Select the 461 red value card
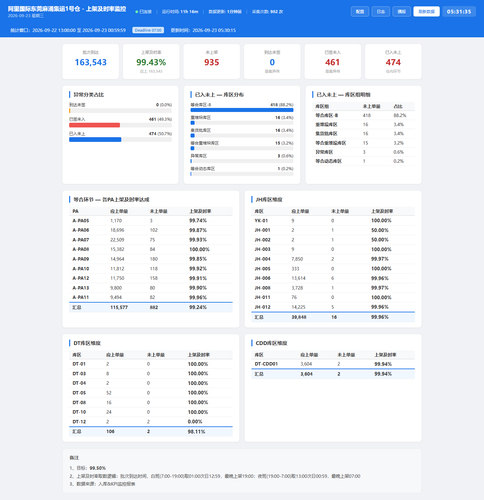Viewport: 484px width, 500px height. click(333, 62)
